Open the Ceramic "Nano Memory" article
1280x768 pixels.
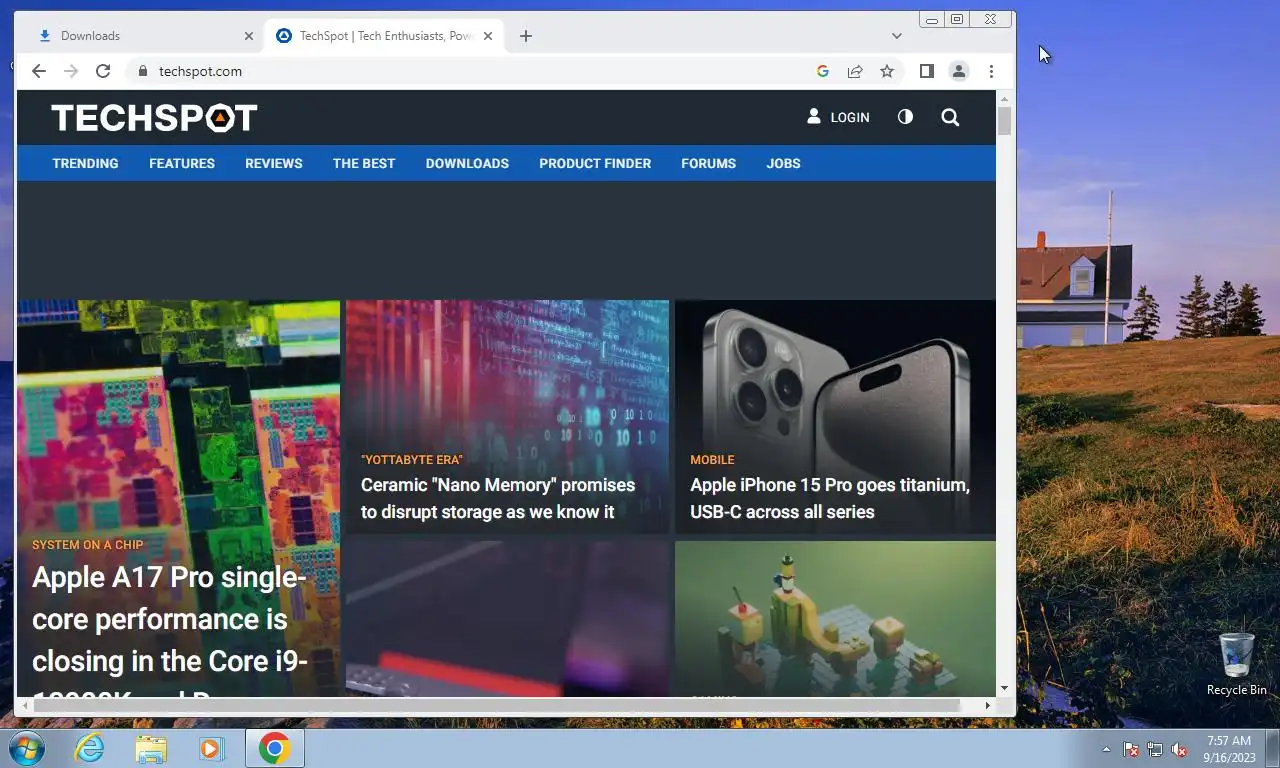[498, 498]
